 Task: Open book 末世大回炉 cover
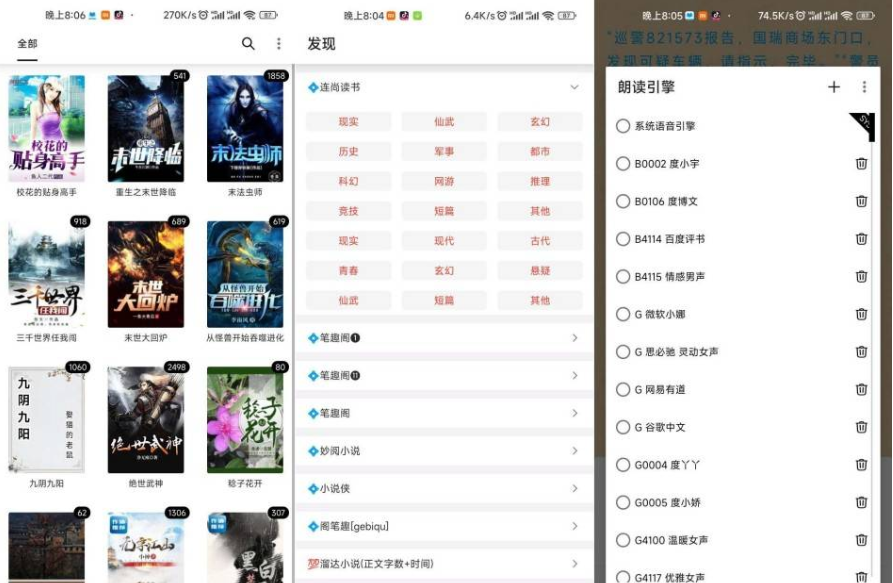click(x=146, y=274)
